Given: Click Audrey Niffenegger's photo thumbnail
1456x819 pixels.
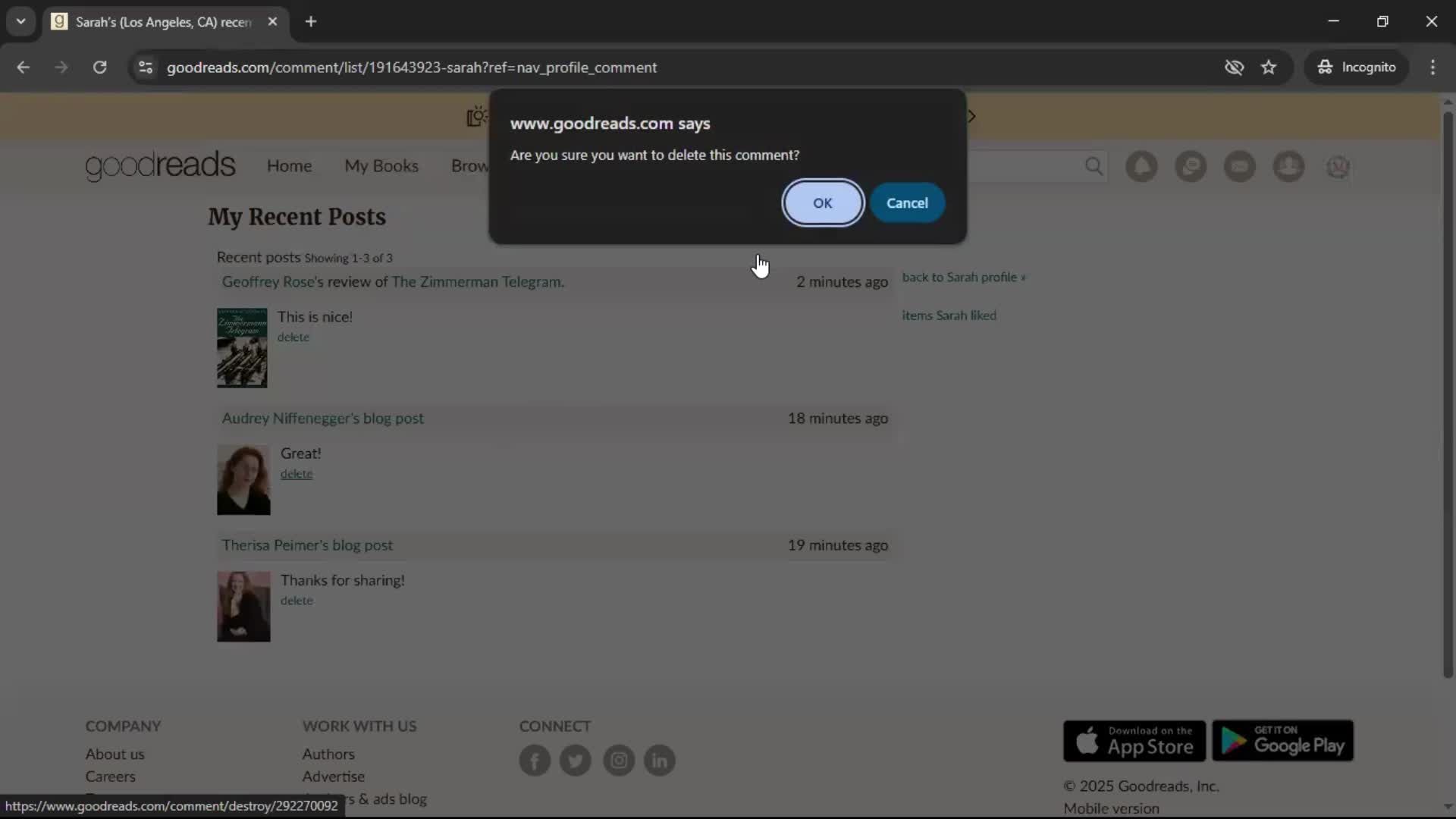Looking at the screenshot, I should tap(243, 479).
